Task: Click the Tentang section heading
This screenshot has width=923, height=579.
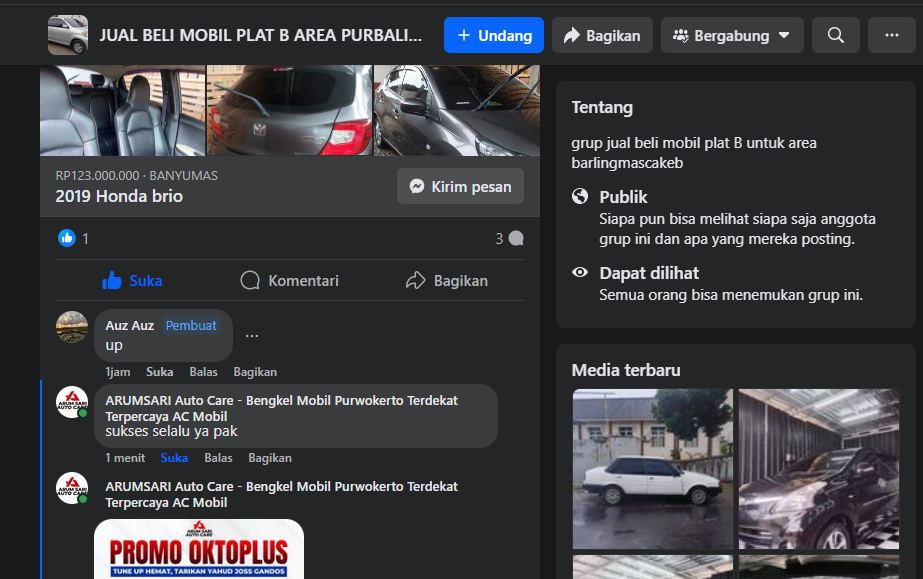Action: pyautogui.click(x=602, y=108)
